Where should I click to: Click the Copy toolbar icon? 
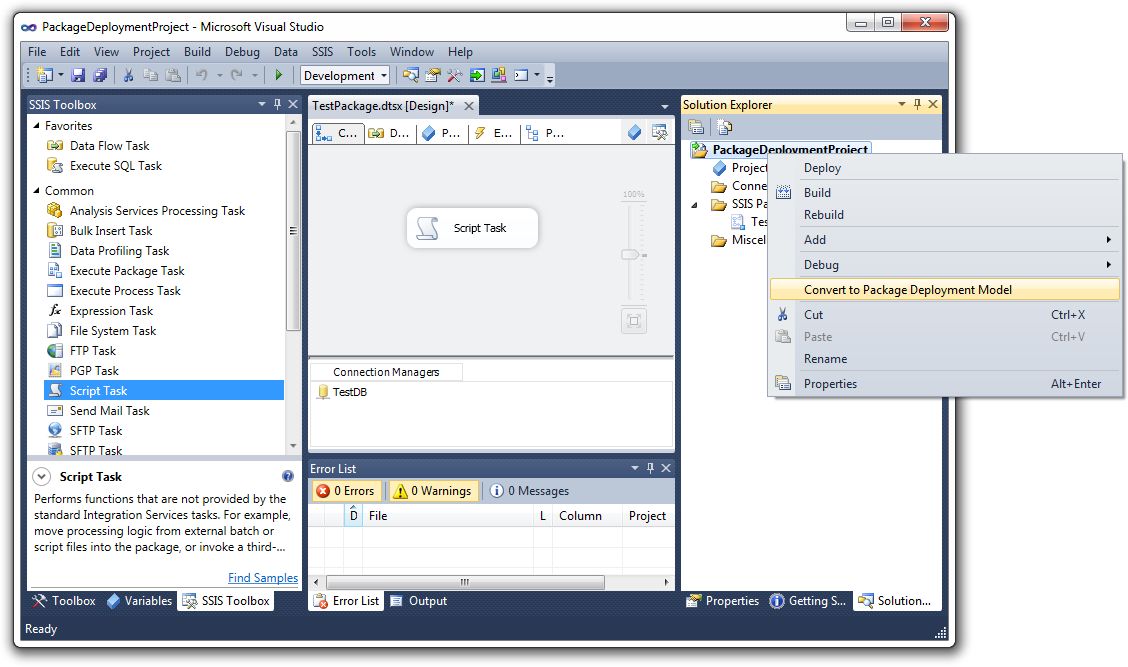[x=150, y=75]
